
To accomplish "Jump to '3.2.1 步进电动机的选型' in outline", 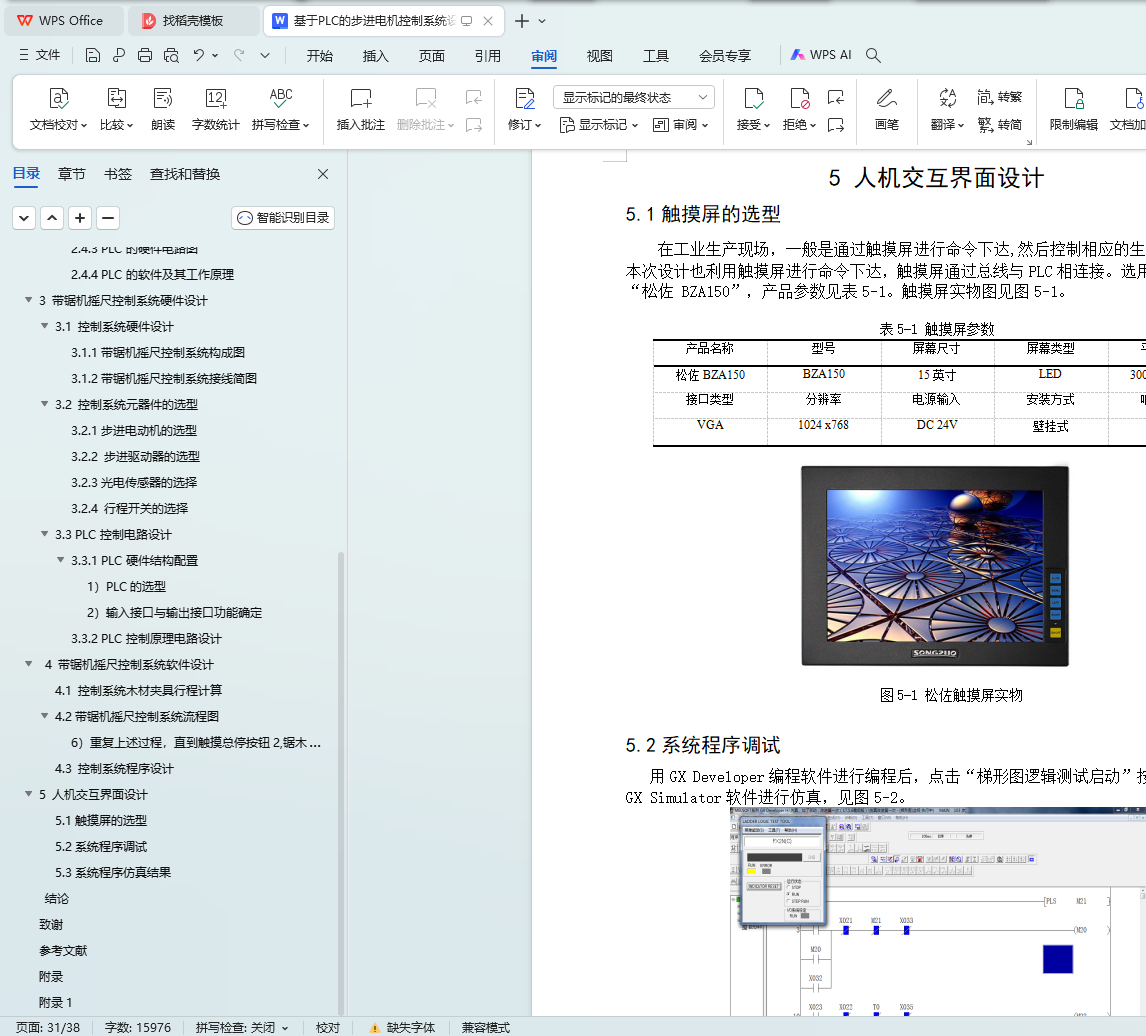I will [134, 430].
